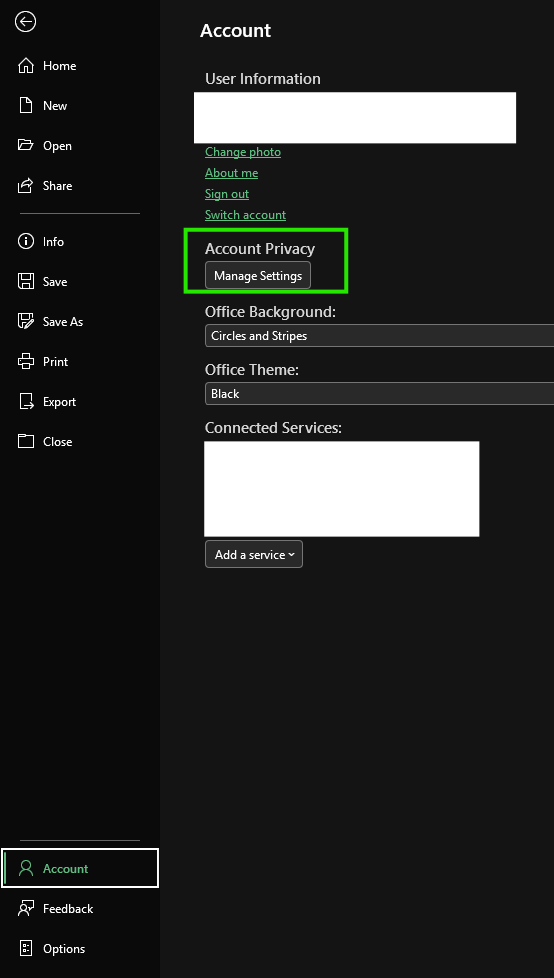
Task: Open the Office Theme dropdown
Action: pos(379,394)
